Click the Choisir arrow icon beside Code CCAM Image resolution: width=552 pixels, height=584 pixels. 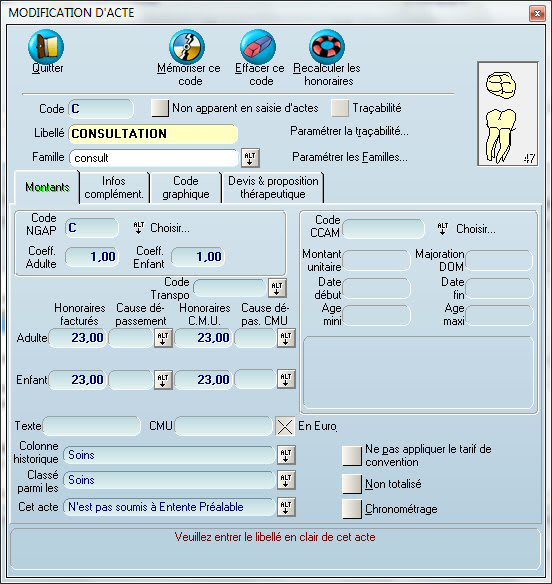[x=442, y=228]
